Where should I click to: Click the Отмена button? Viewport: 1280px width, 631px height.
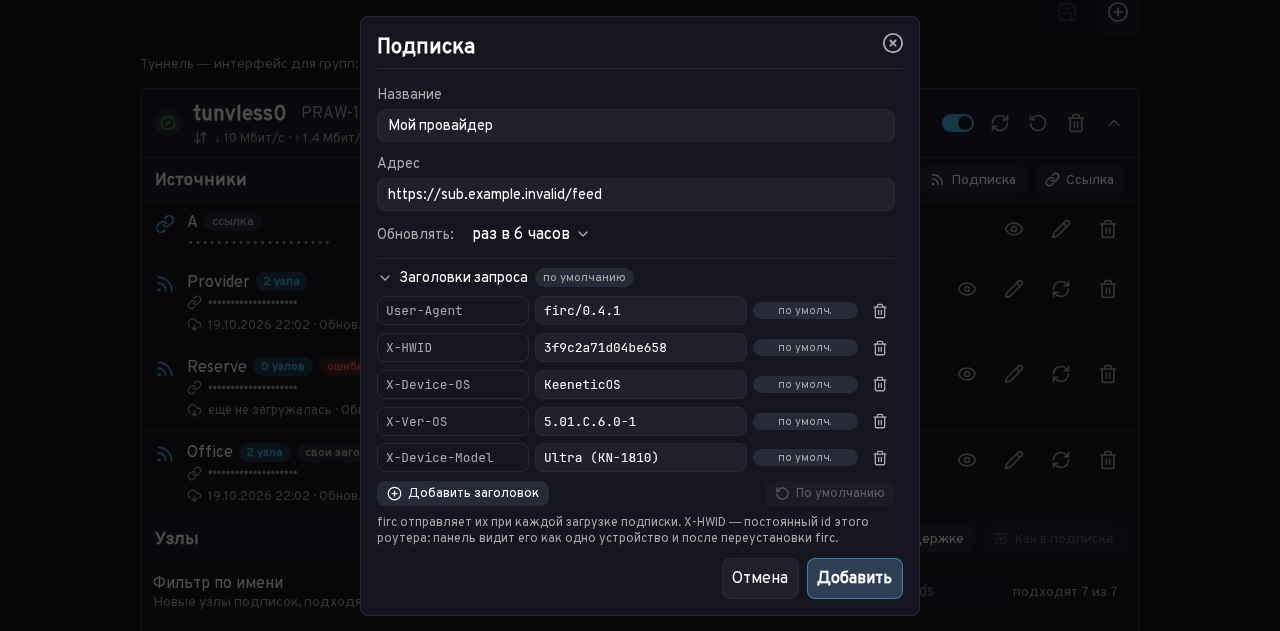click(760, 578)
